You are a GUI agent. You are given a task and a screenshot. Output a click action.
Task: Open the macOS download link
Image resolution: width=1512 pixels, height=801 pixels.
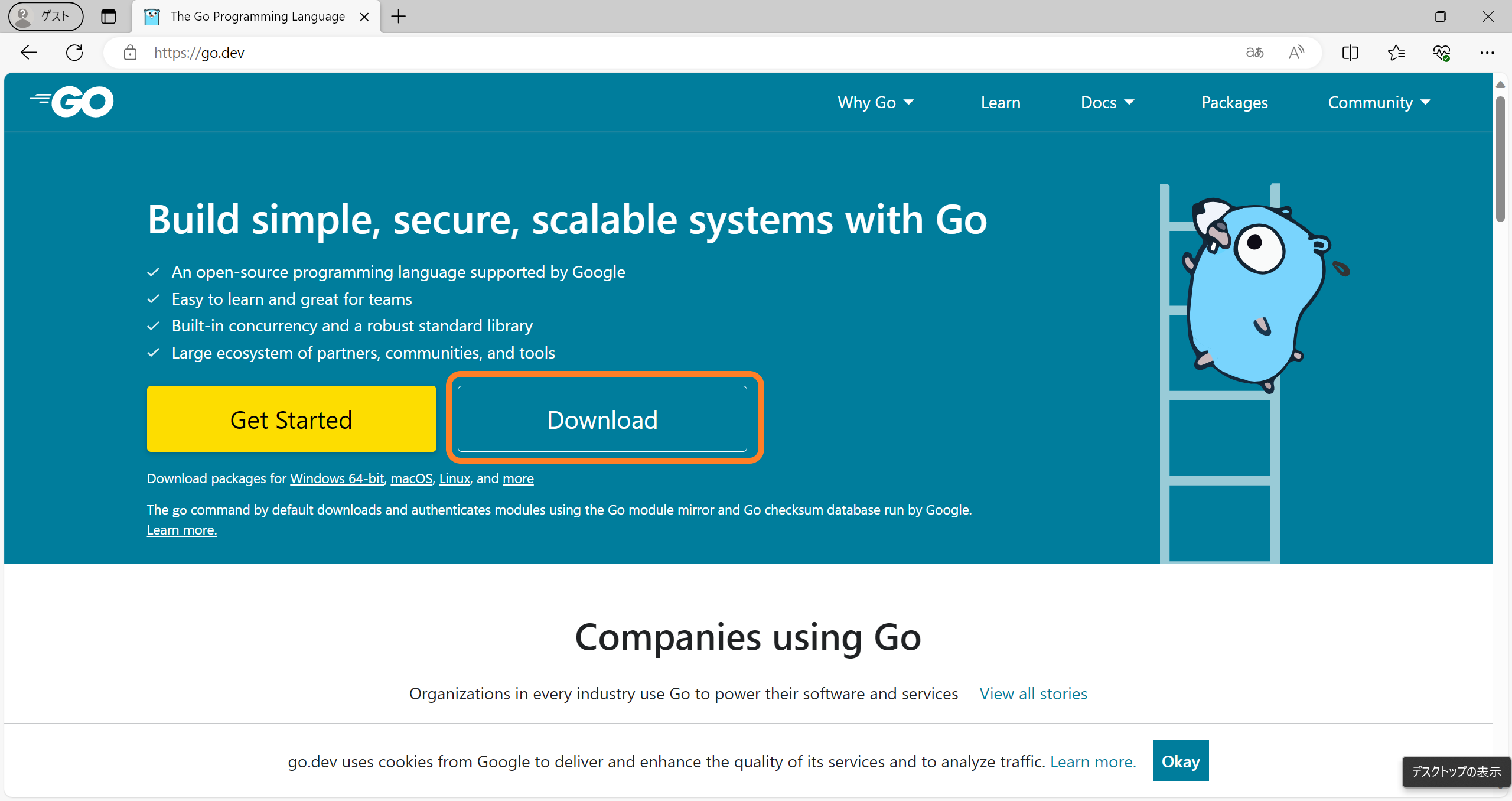tap(412, 478)
